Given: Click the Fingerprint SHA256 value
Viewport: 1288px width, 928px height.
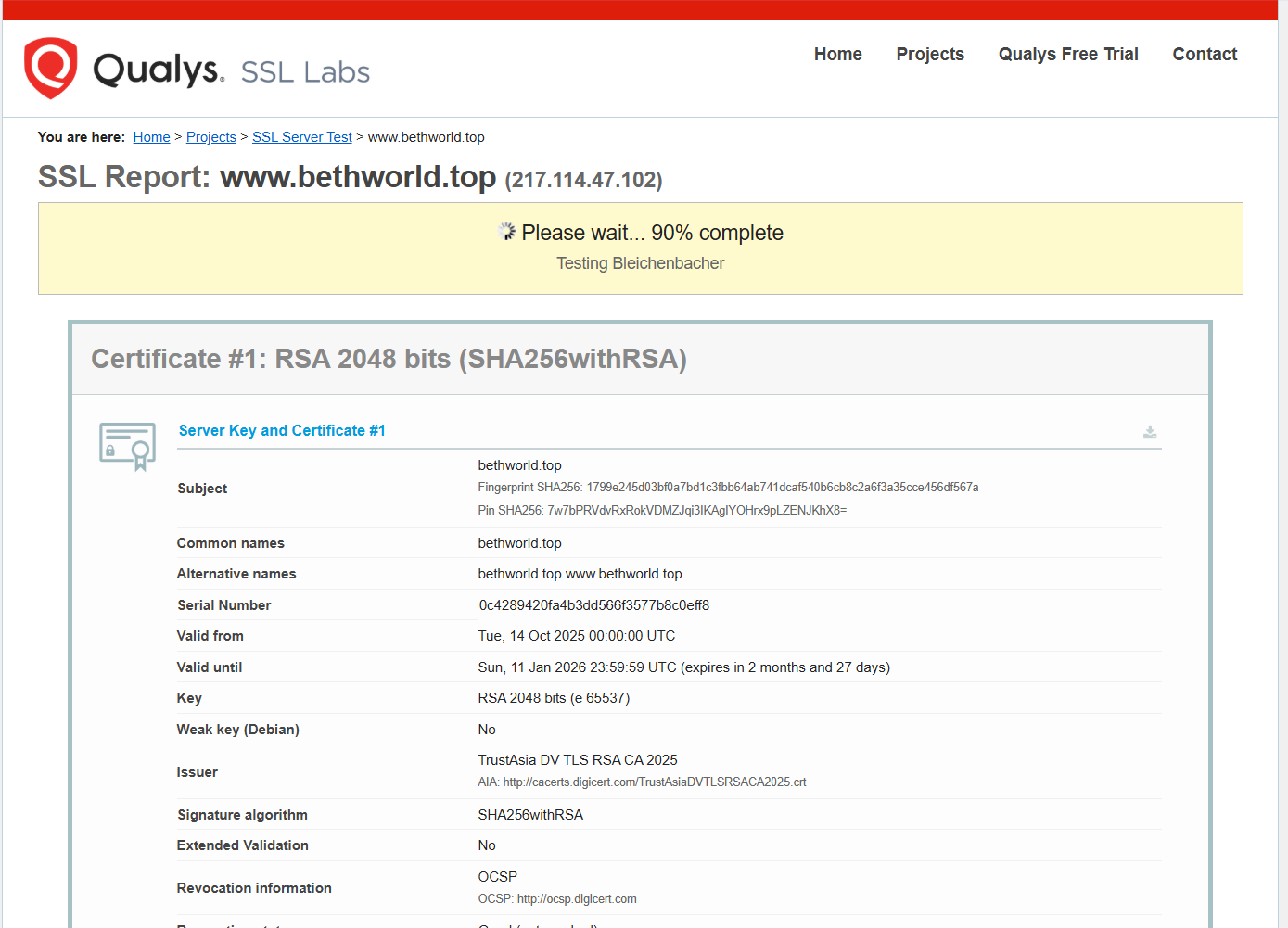Looking at the screenshot, I should 782,488.
